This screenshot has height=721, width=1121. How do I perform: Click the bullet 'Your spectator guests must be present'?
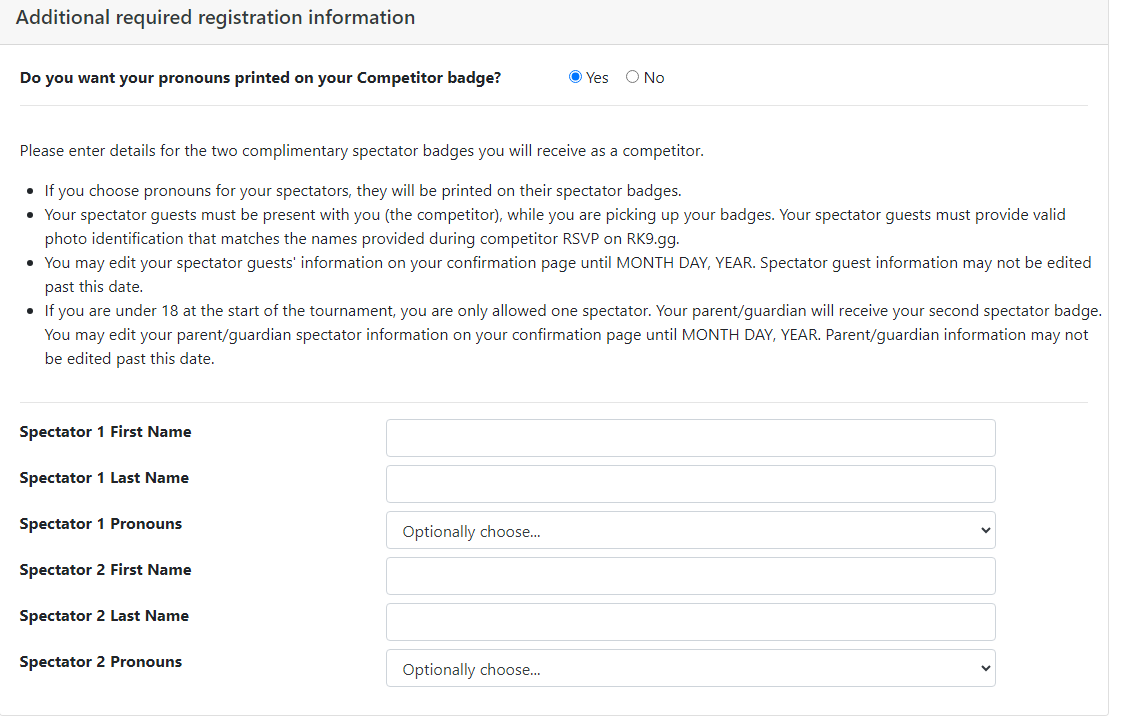coord(555,227)
